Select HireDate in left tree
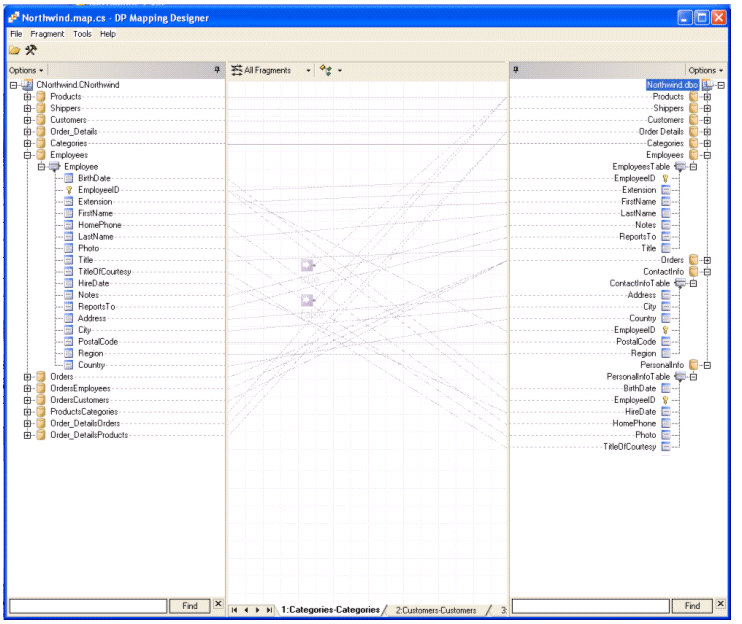 94,283
